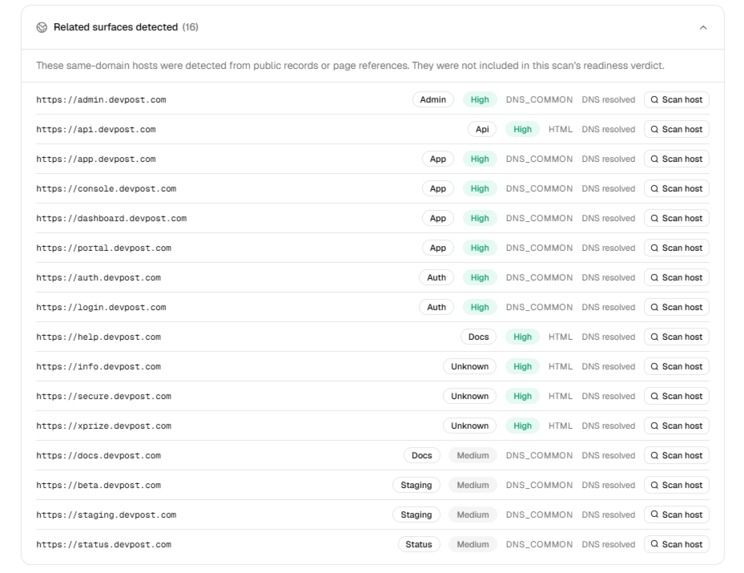Scan host for app.devpost.com
The image size is (744, 573).
pyautogui.click(x=676, y=159)
